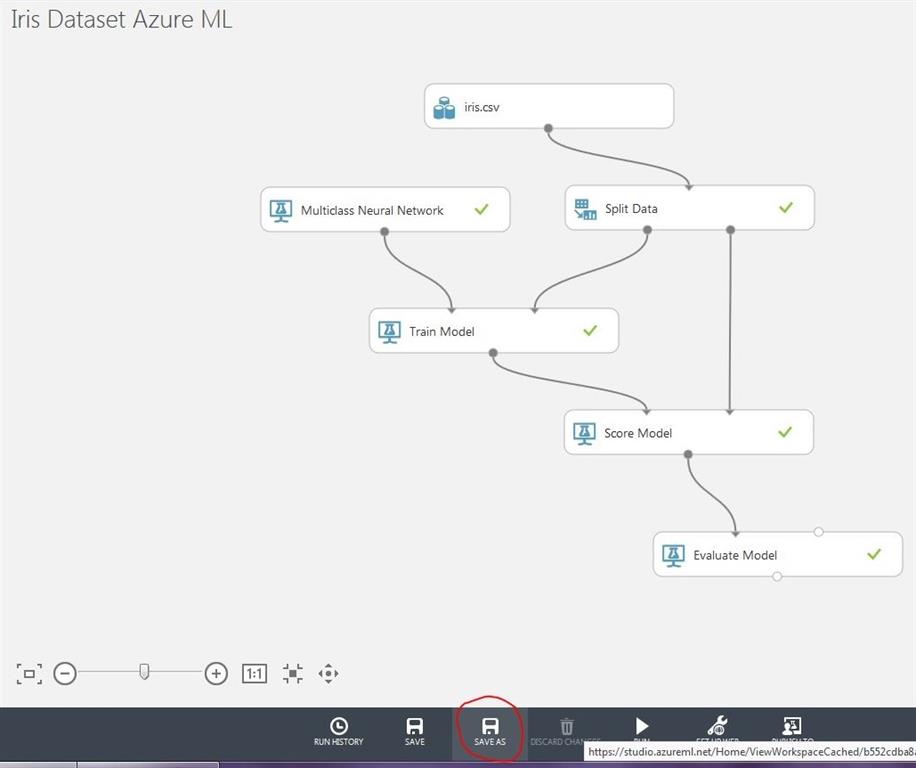Click the zoom to fit icon

tap(293, 673)
